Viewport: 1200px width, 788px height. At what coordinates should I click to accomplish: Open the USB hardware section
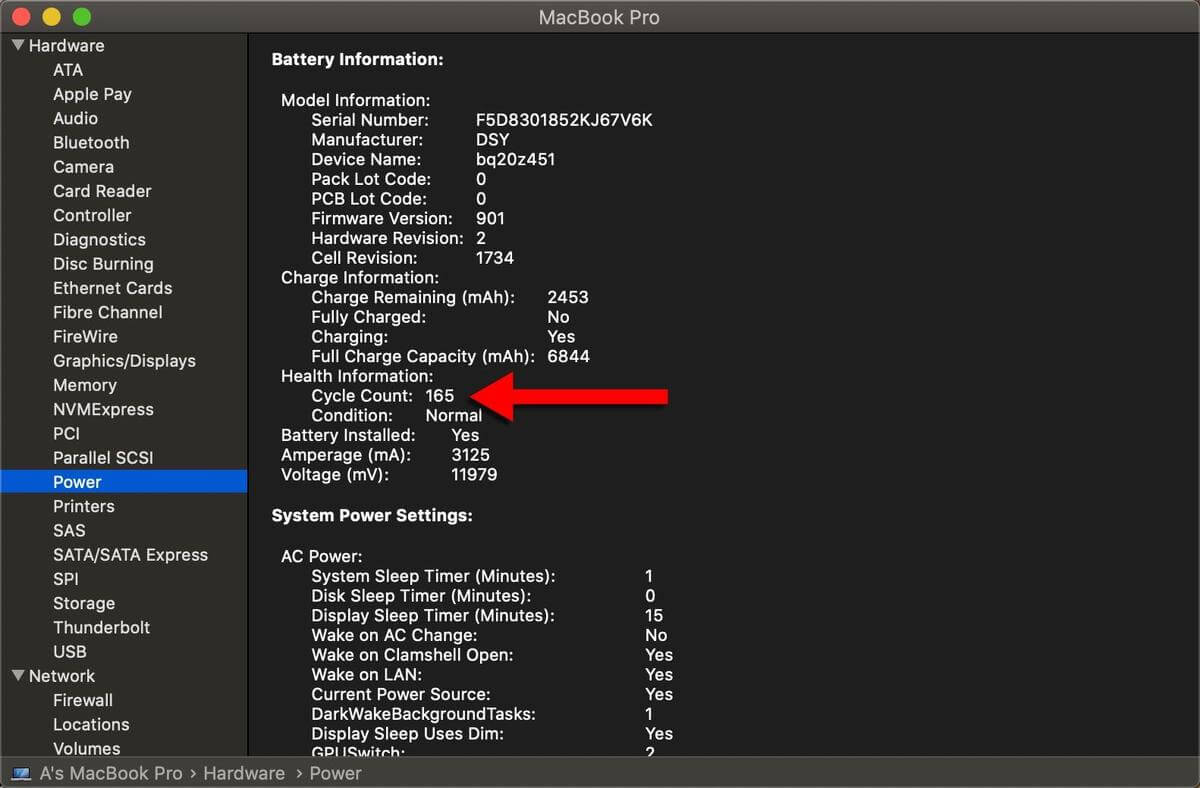click(69, 652)
